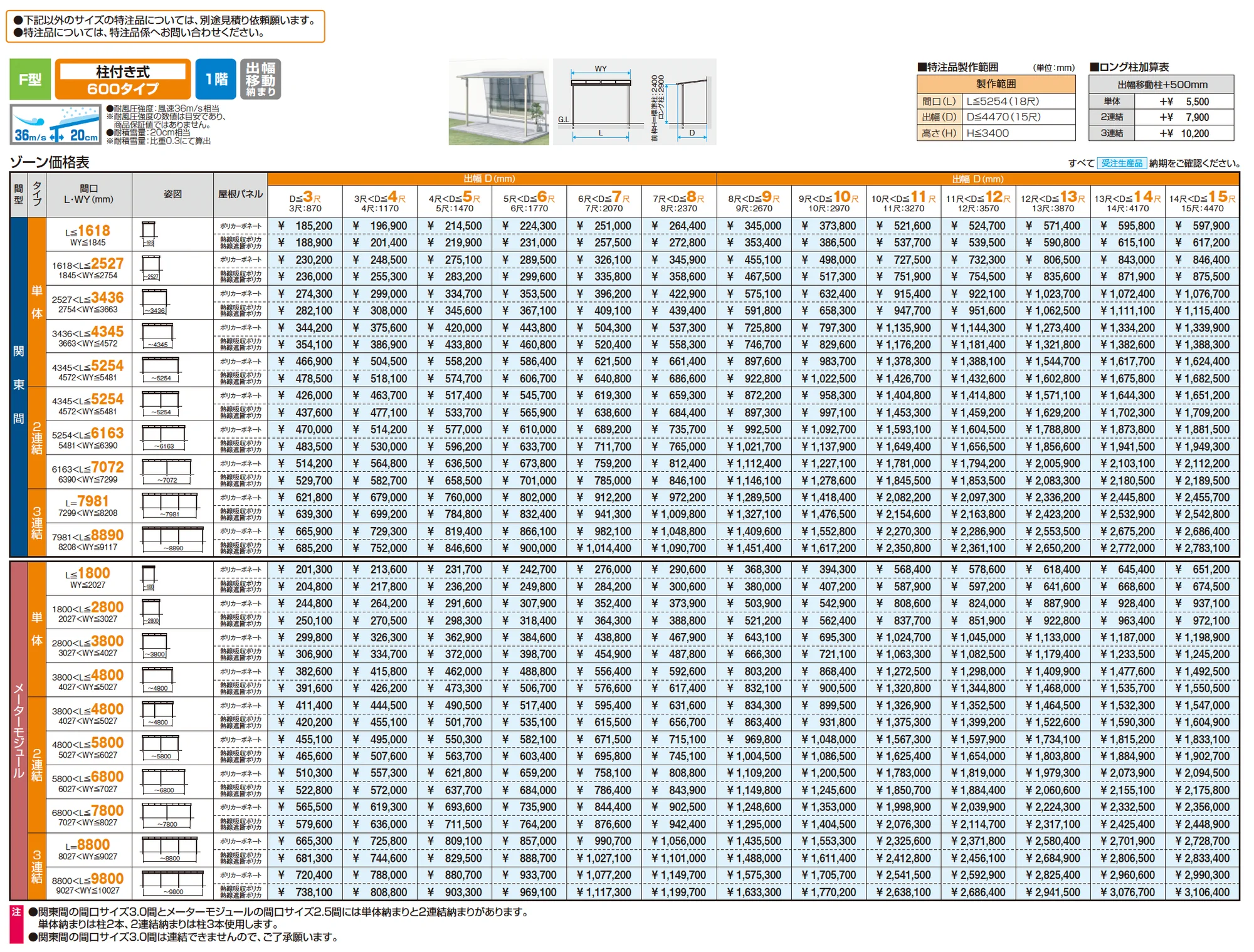Click the 姿図 column header
The width and height of the screenshot is (1254, 952).
(x=173, y=194)
